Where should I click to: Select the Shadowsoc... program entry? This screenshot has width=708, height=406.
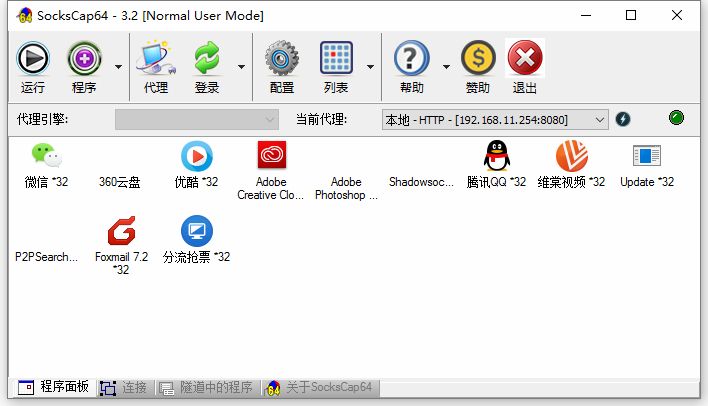(421, 182)
